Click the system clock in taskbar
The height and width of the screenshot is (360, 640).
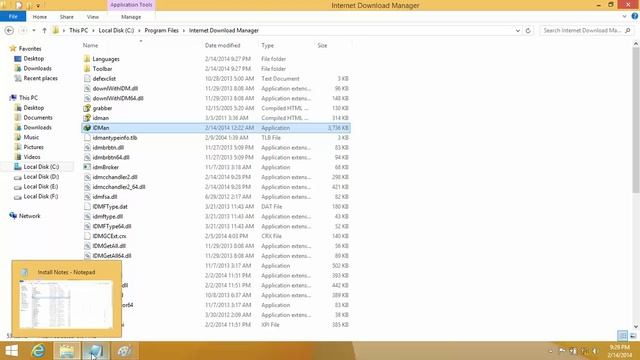tap(620, 351)
